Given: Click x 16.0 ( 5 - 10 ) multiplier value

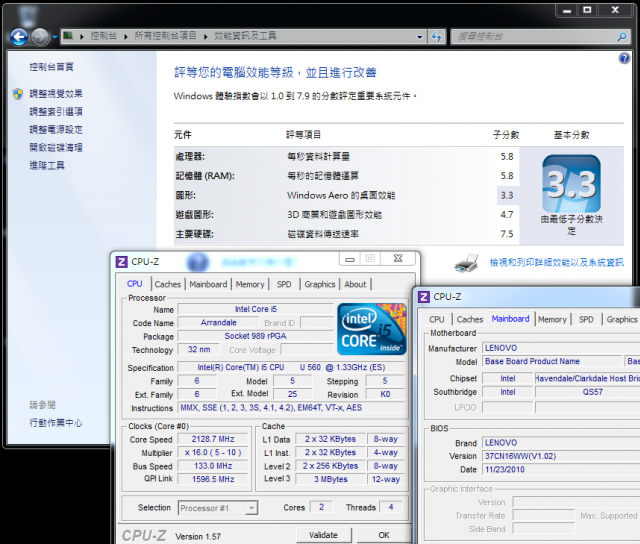Looking at the screenshot, I should [x=213, y=453].
